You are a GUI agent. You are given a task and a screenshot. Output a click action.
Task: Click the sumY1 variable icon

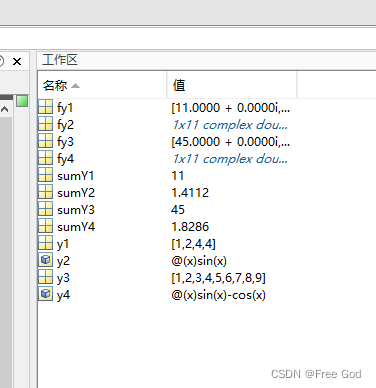coord(45,175)
